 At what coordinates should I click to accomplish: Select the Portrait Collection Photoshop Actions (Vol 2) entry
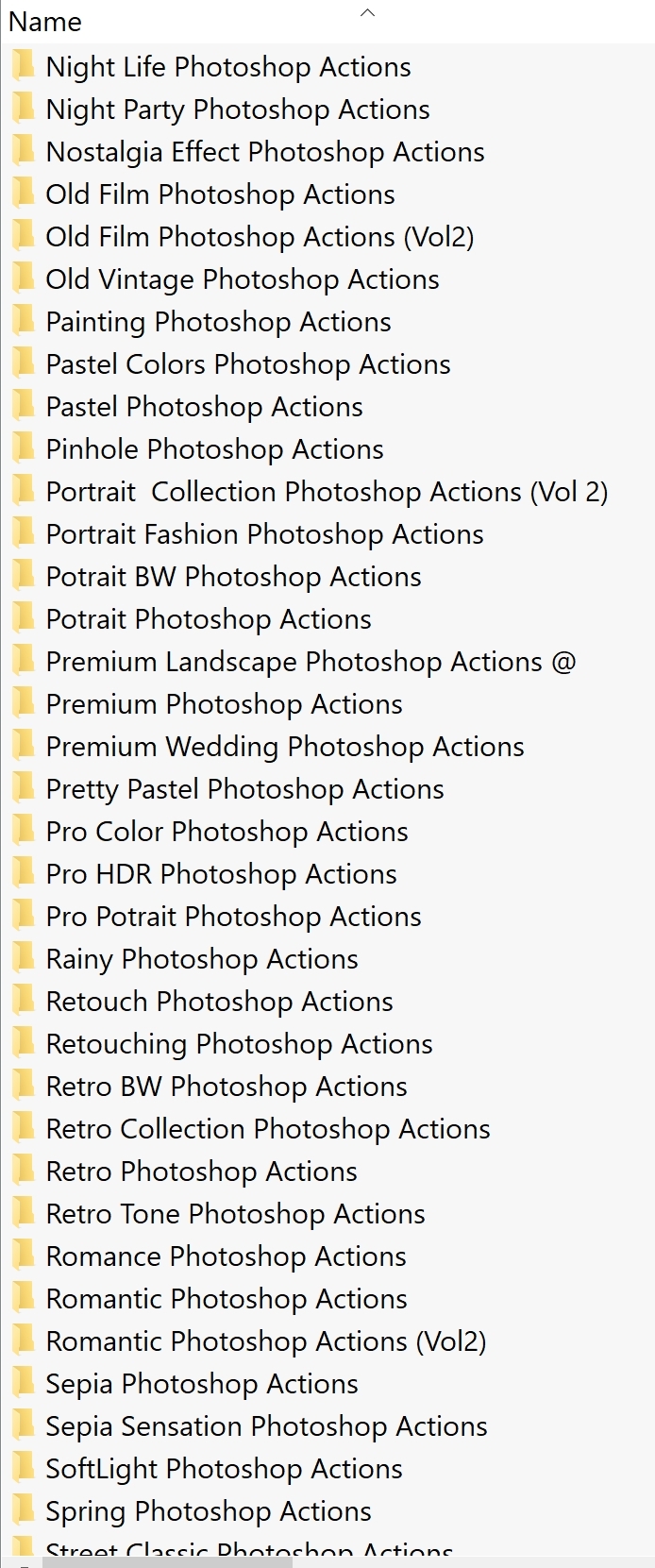(x=327, y=491)
